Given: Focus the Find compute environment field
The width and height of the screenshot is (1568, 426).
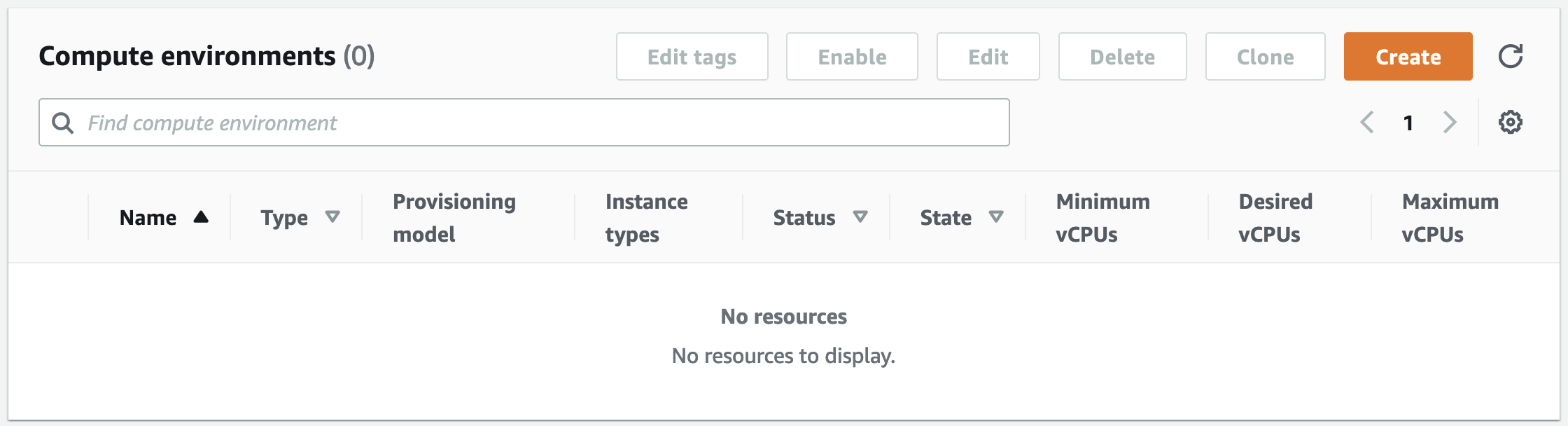Looking at the screenshot, I should point(524,123).
